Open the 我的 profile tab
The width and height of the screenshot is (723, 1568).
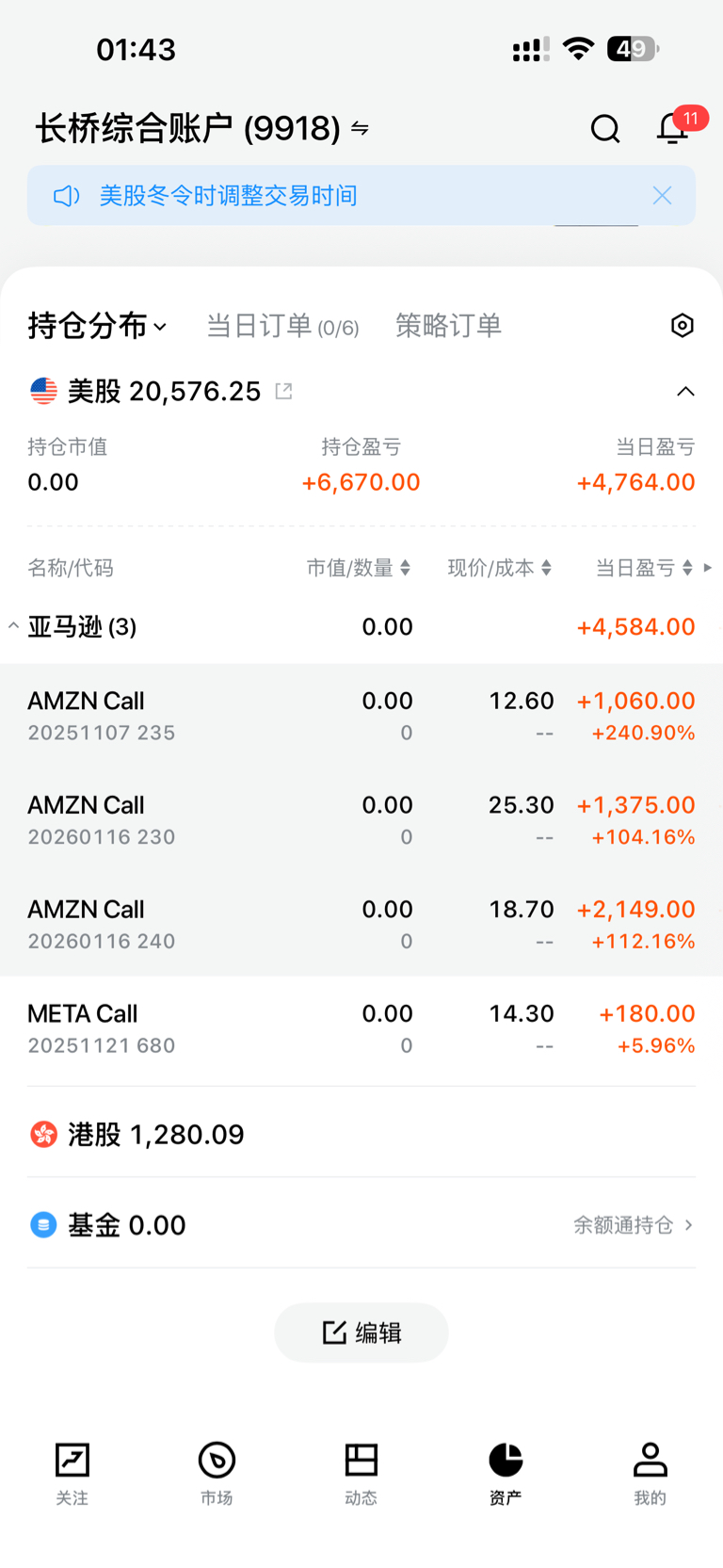tap(650, 1474)
